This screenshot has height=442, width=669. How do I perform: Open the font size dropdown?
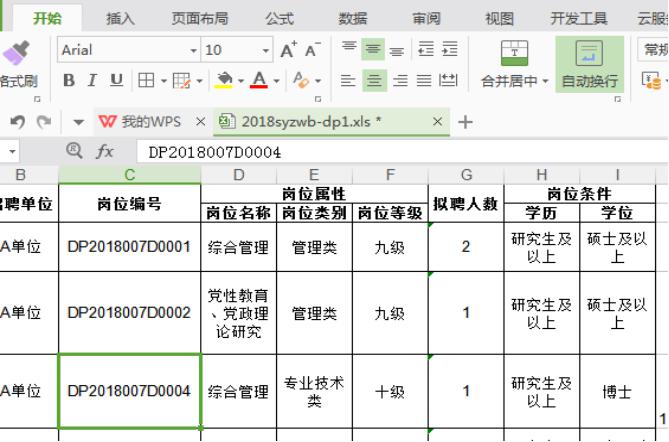pos(265,50)
